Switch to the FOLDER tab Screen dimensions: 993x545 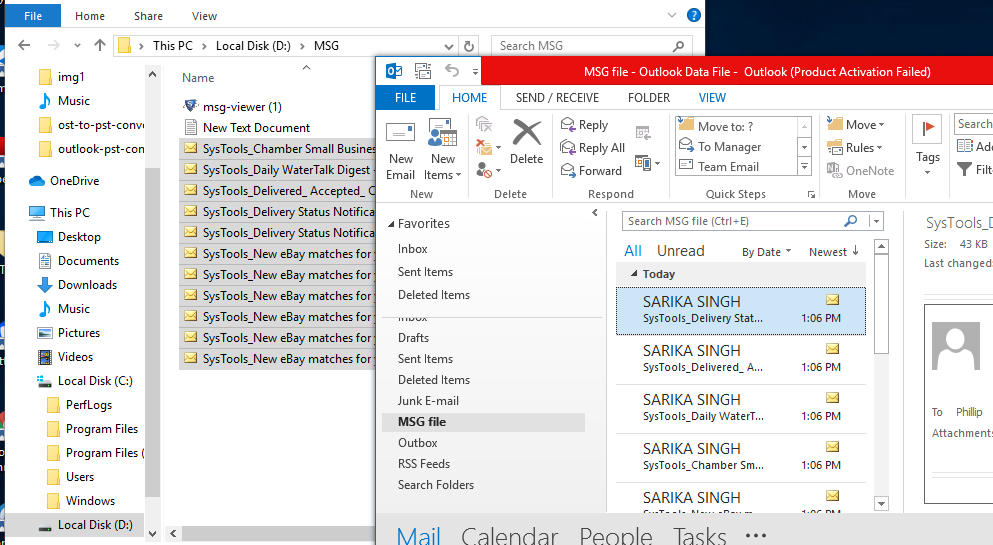[x=648, y=97]
